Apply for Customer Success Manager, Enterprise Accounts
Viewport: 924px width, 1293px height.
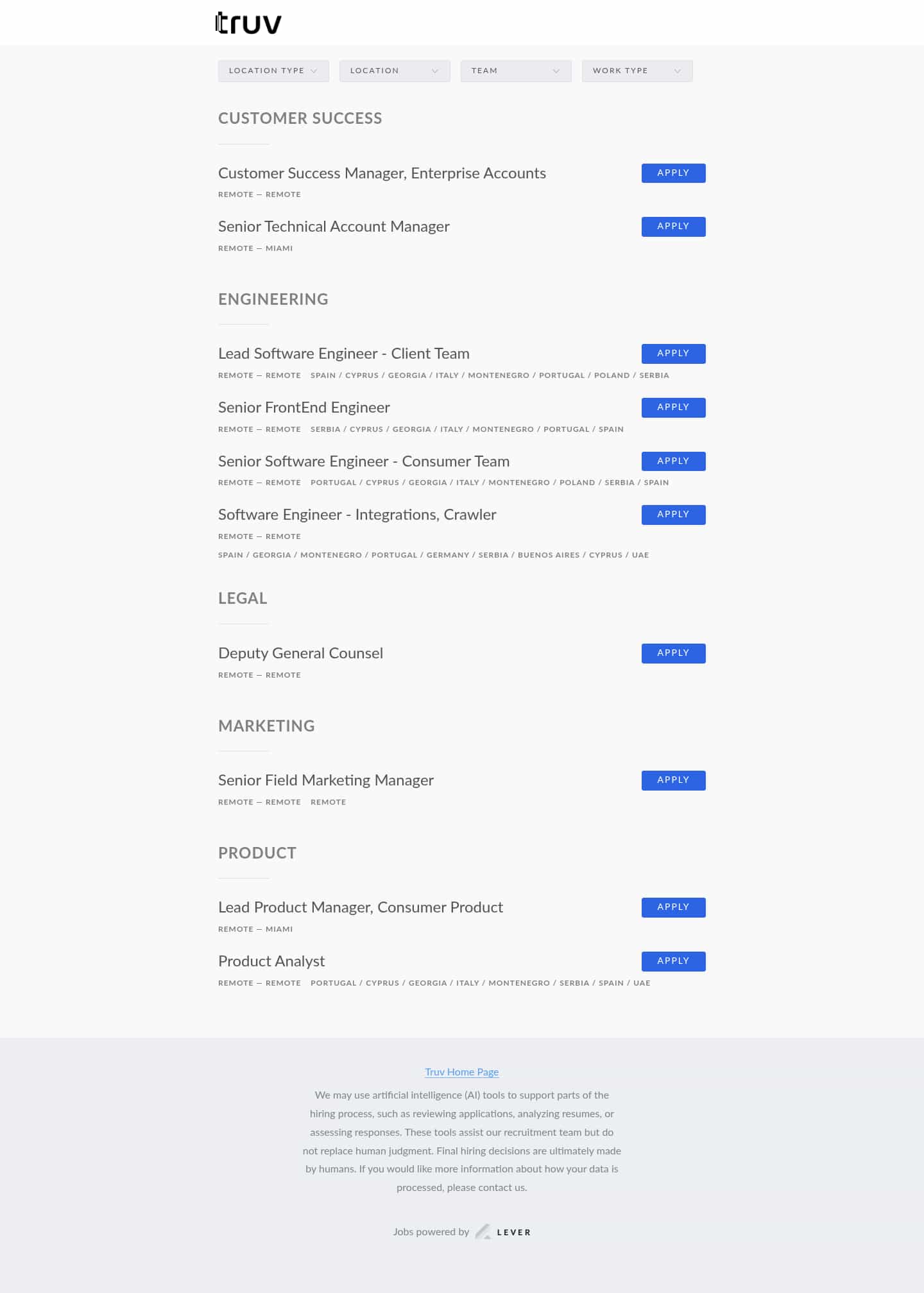673,173
